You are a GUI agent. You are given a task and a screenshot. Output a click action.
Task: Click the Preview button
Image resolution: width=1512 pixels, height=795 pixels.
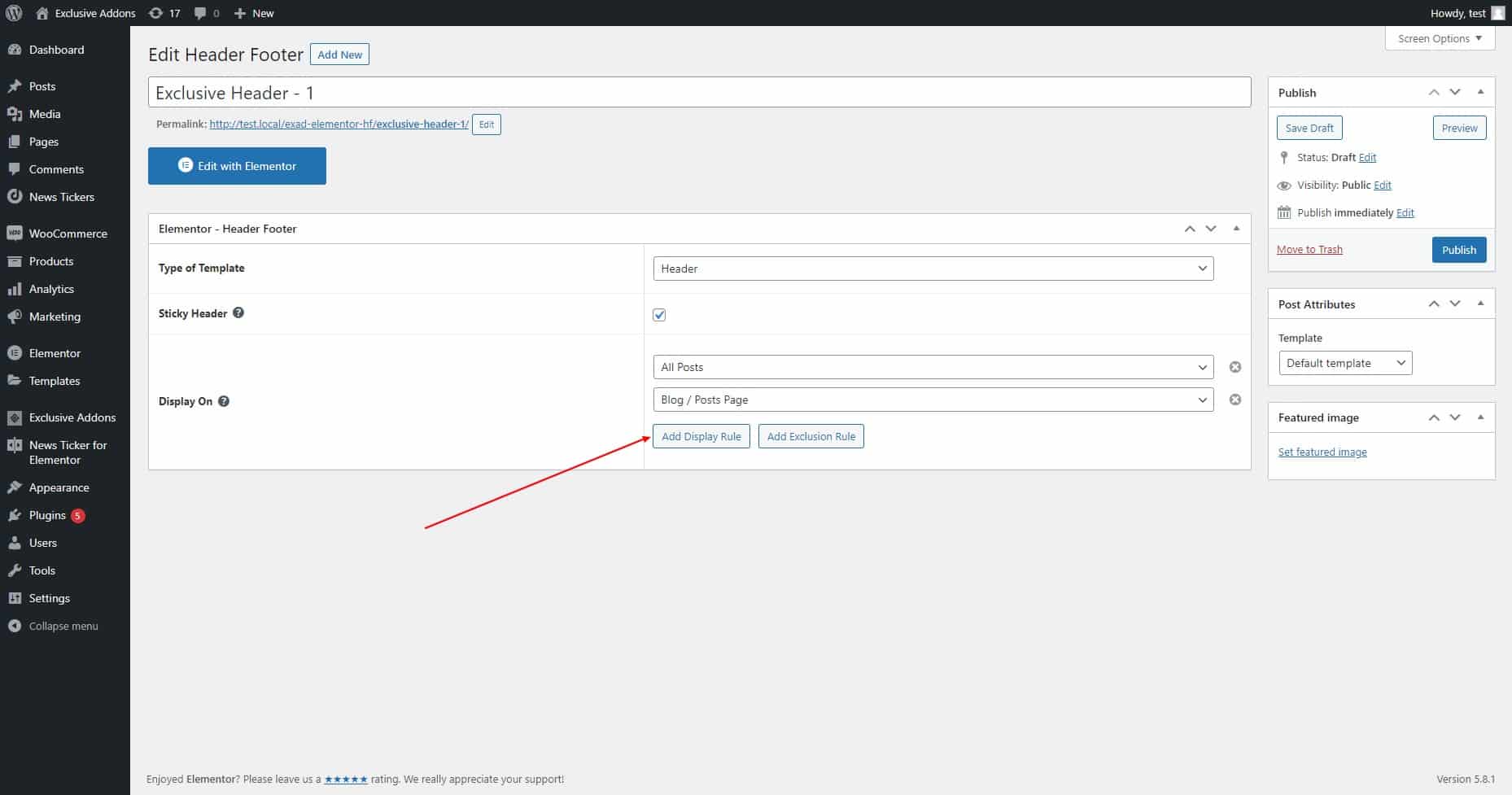1459,128
